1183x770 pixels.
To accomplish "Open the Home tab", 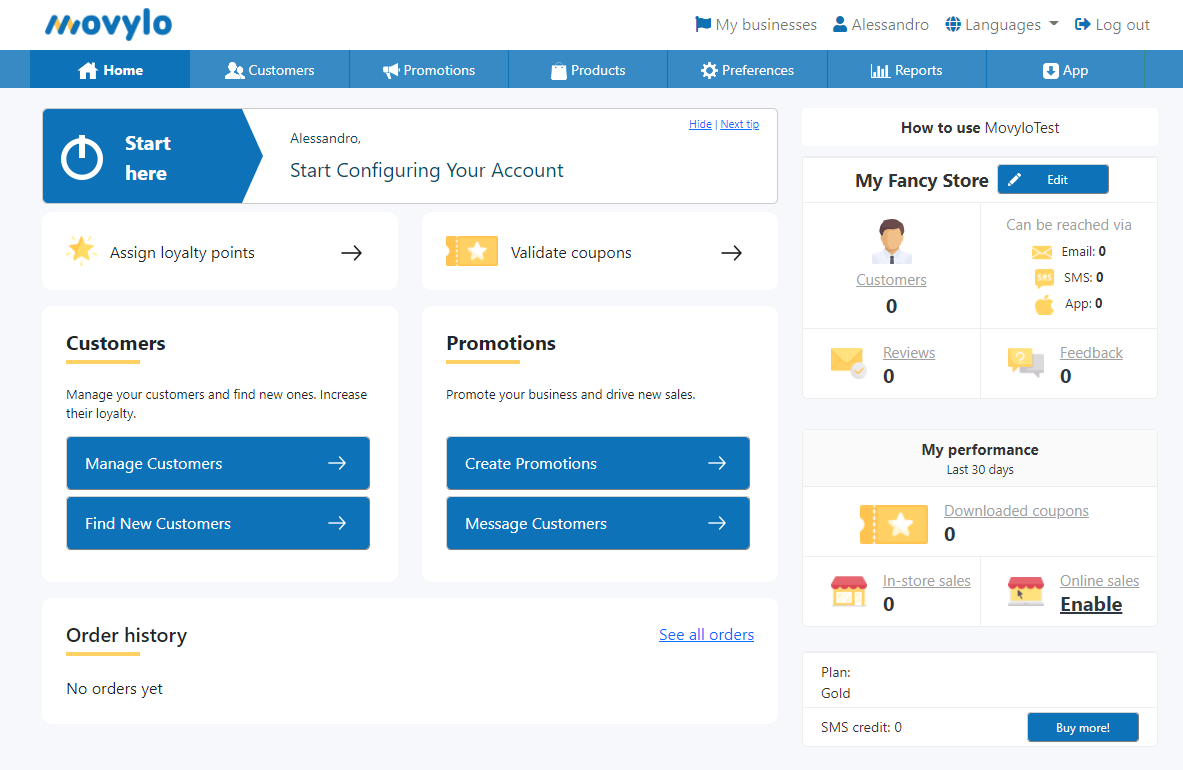I will pos(110,69).
